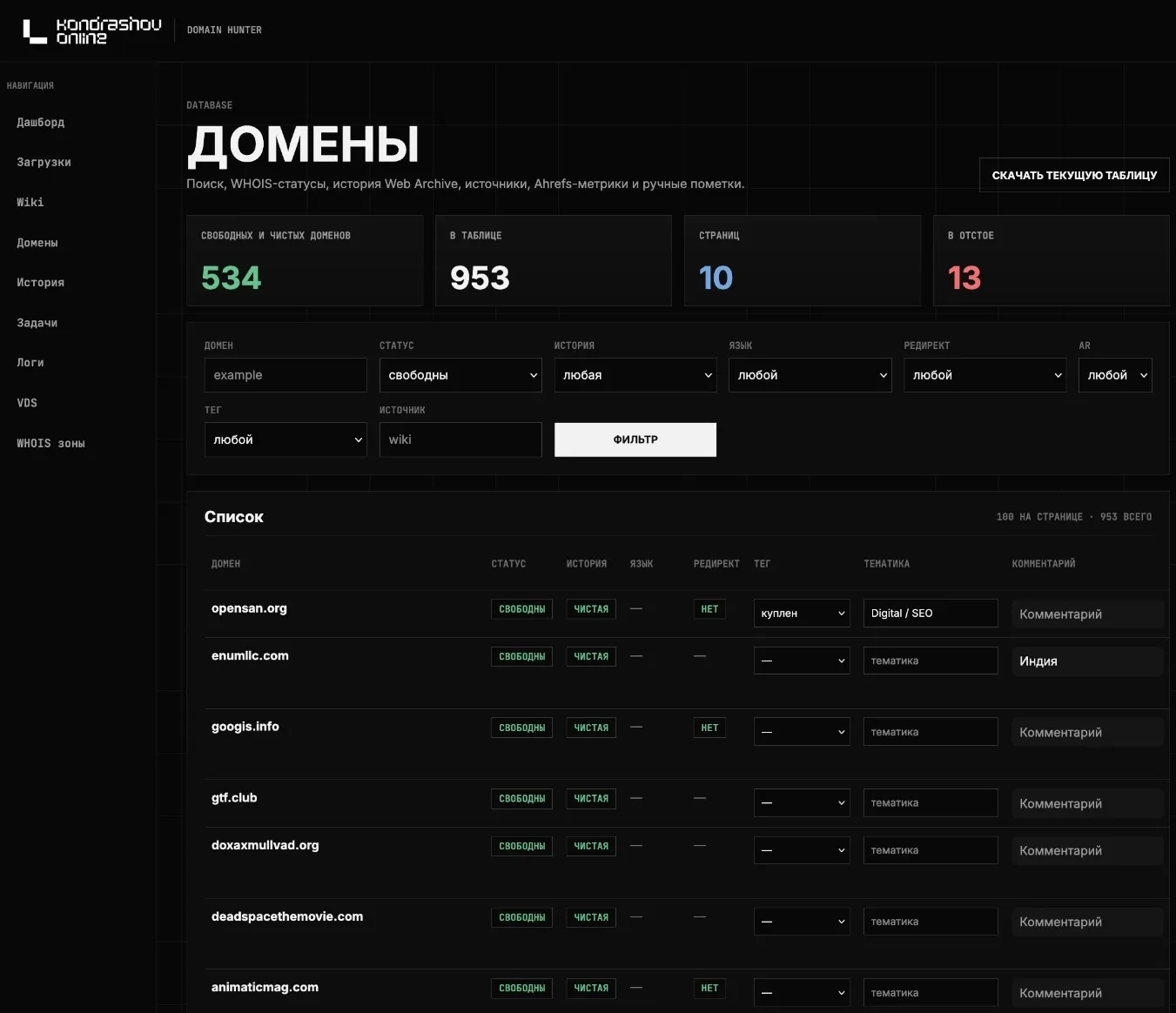Open tag dropdown for animaticmag.com
The width and height of the screenshot is (1176, 1013).
[x=802, y=993]
